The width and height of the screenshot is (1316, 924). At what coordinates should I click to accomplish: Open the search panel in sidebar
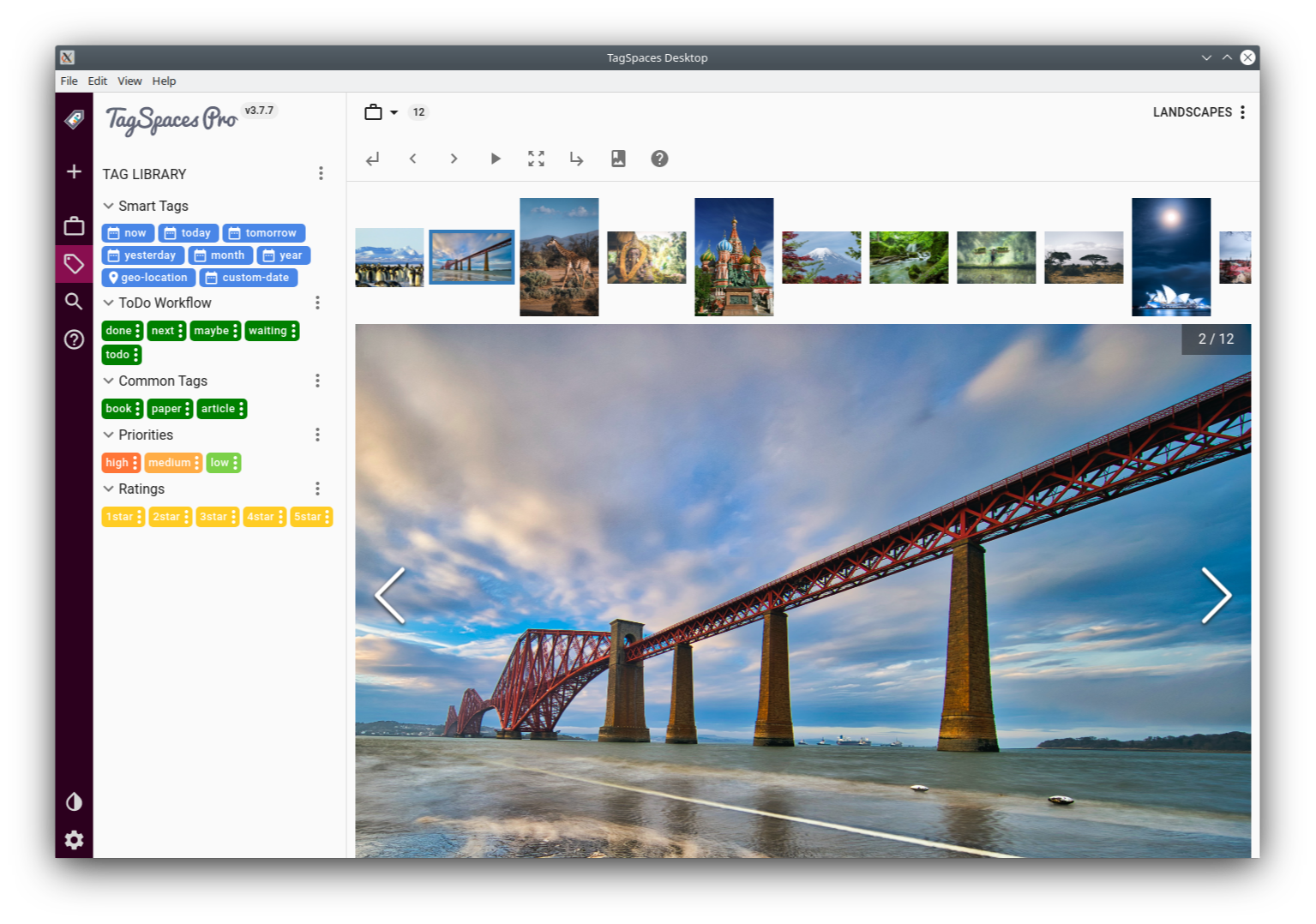74,301
